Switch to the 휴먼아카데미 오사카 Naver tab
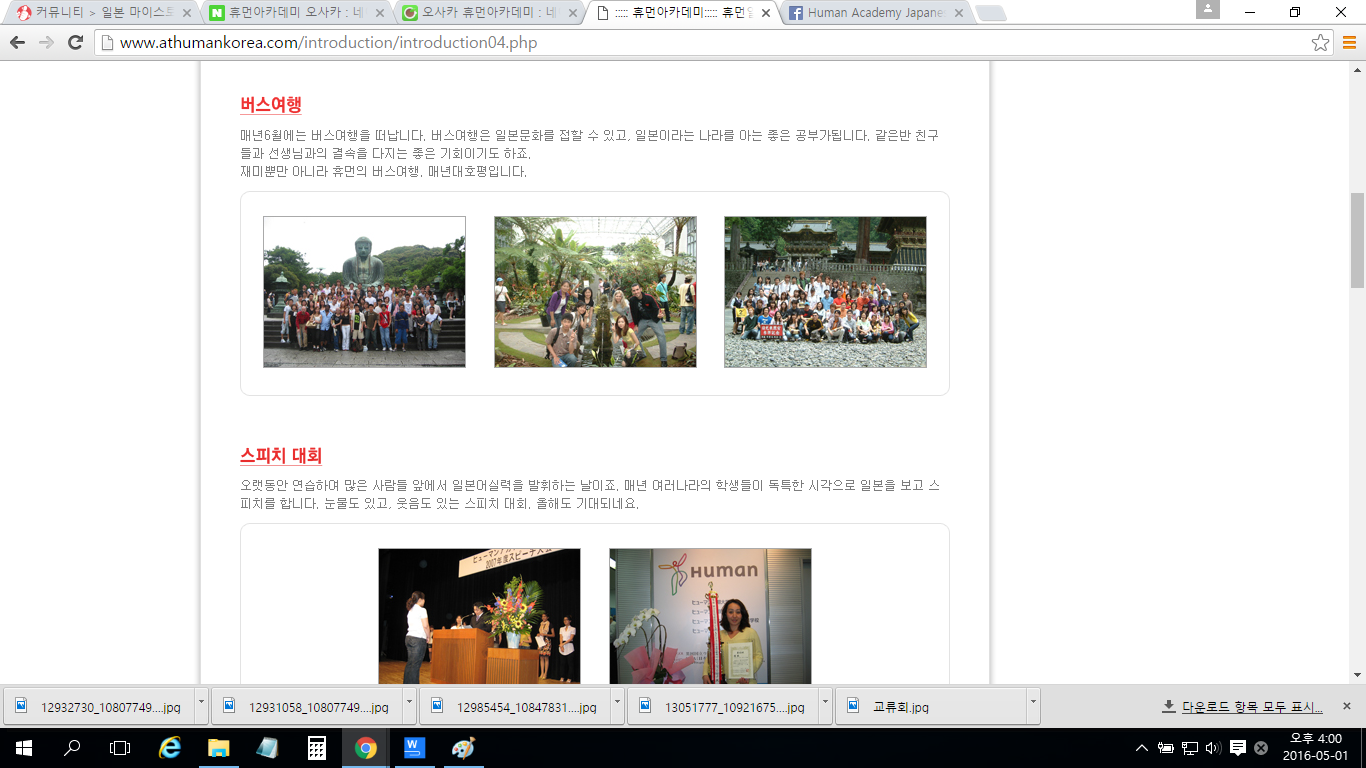Viewport: 1366px width, 768px height. pos(295,13)
